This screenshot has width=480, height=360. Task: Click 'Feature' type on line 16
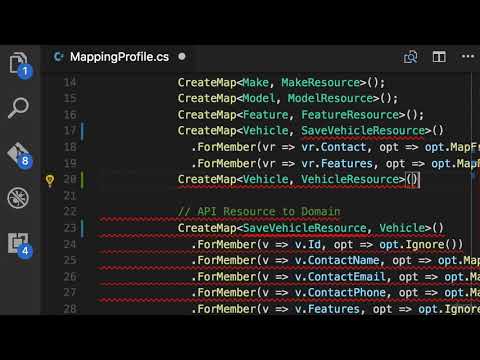point(266,115)
